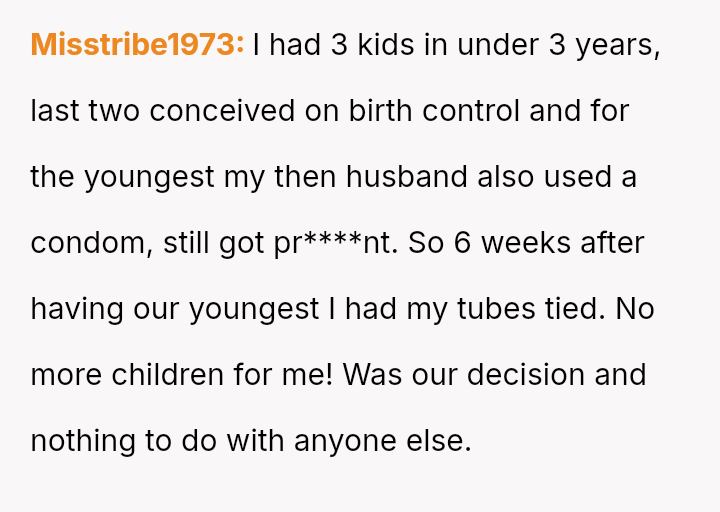Viewport: 720px width, 512px height.
Task: Click the words "the youngest" in line three
Action: coord(123,177)
